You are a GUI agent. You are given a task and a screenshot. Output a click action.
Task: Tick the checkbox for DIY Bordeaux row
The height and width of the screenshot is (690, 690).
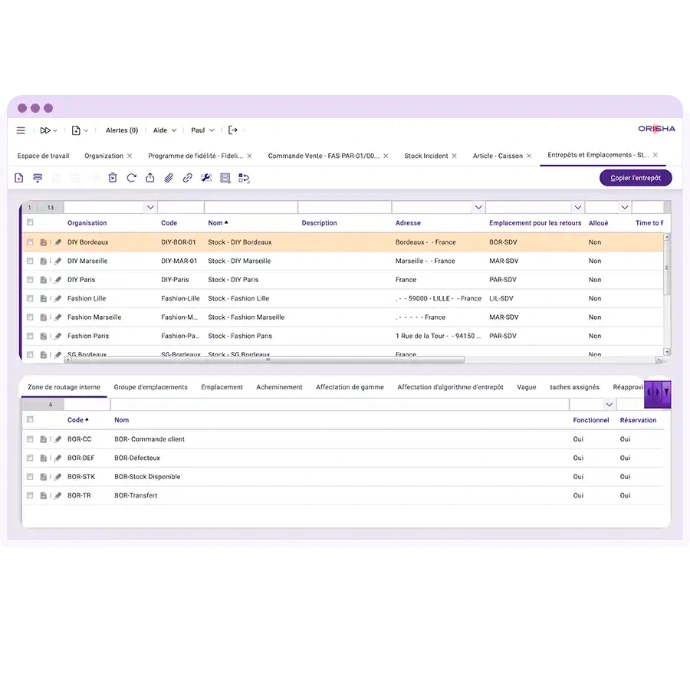coord(30,242)
